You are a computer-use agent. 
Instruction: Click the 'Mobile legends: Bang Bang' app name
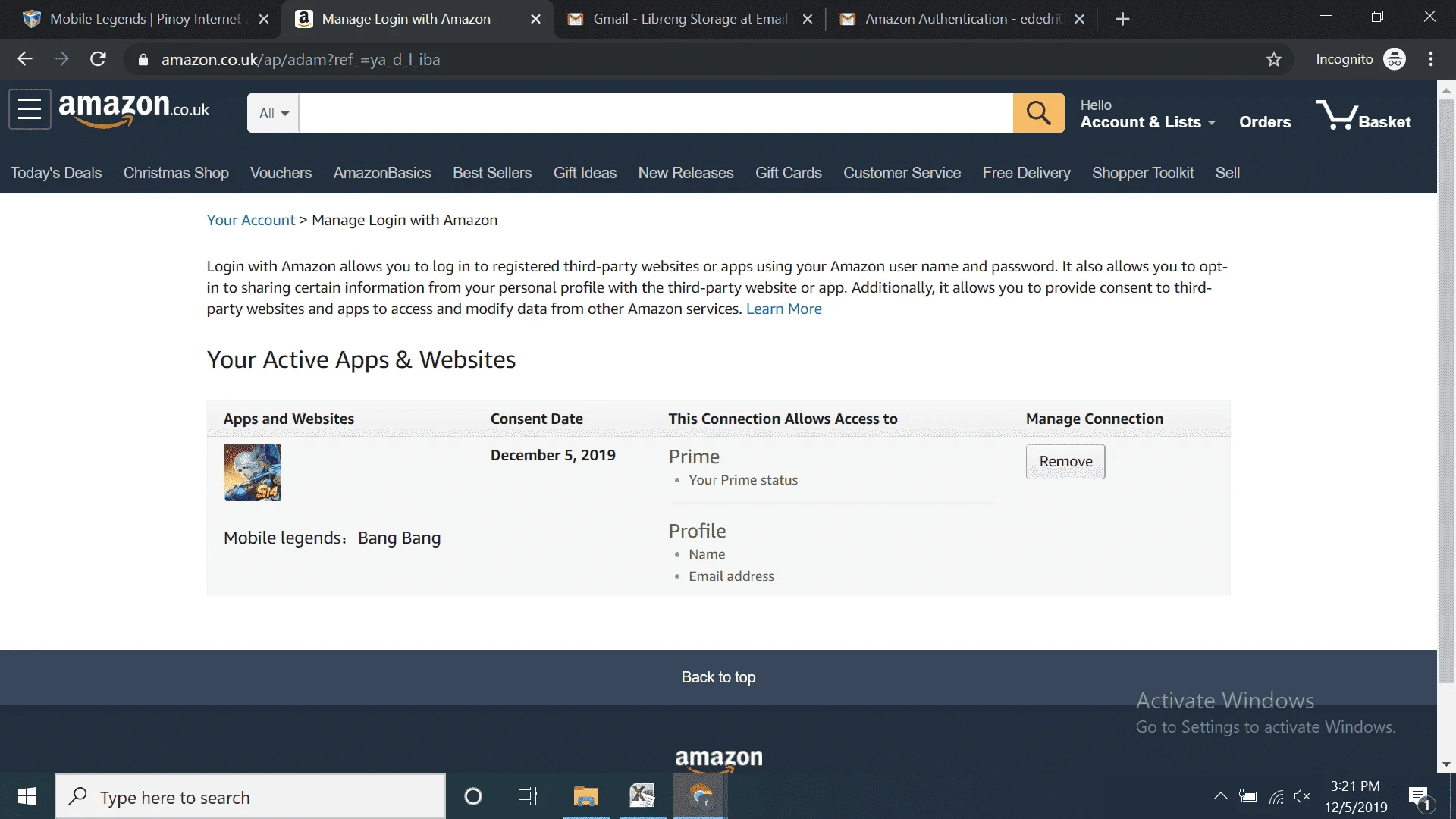coord(332,538)
